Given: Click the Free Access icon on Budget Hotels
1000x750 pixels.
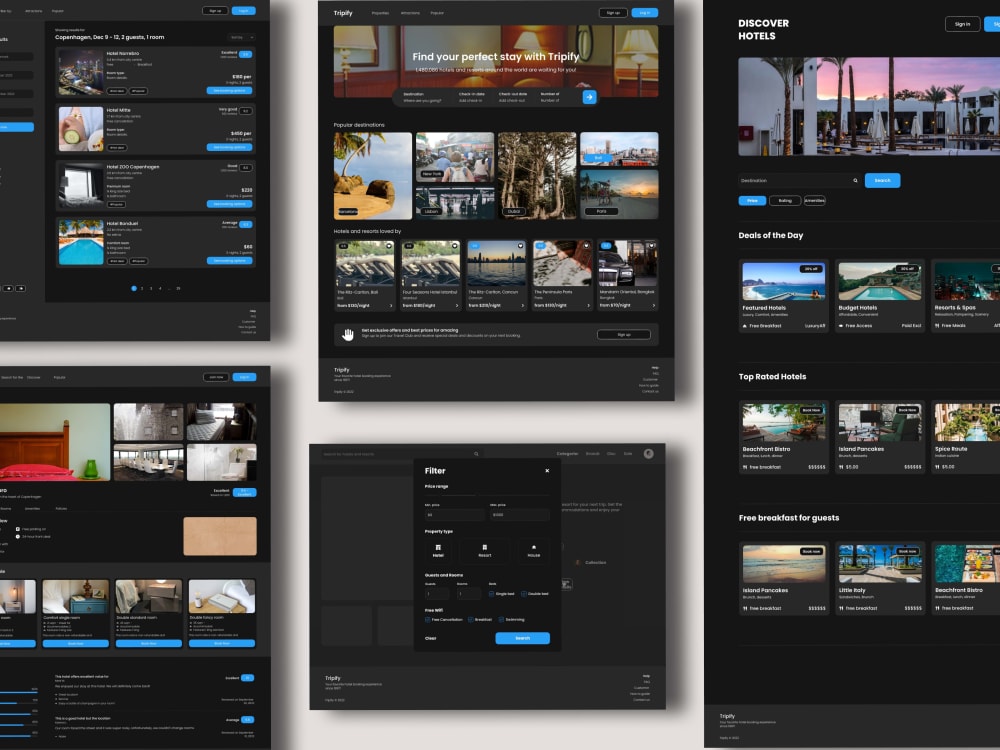Looking at the screenshot, I should (841, 326).
